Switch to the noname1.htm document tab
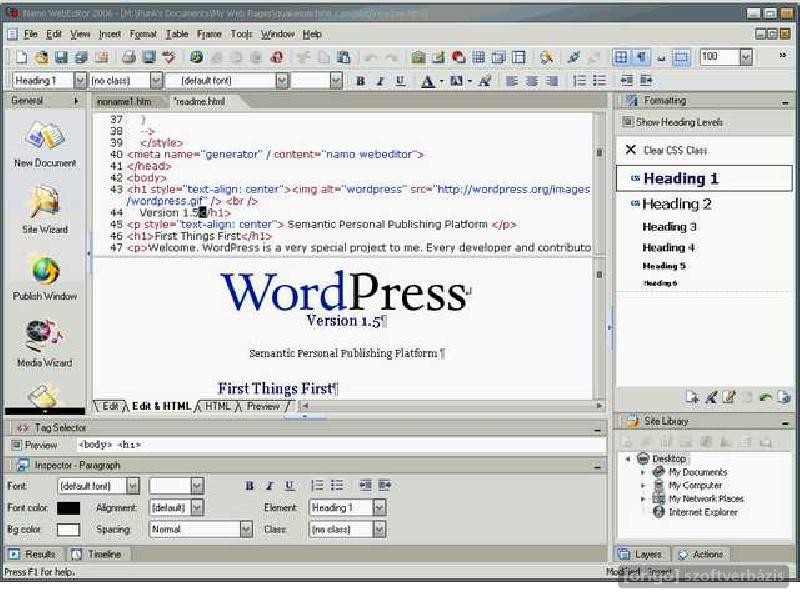The width and height of the screenshot is (800, 600). coord(124,102)
